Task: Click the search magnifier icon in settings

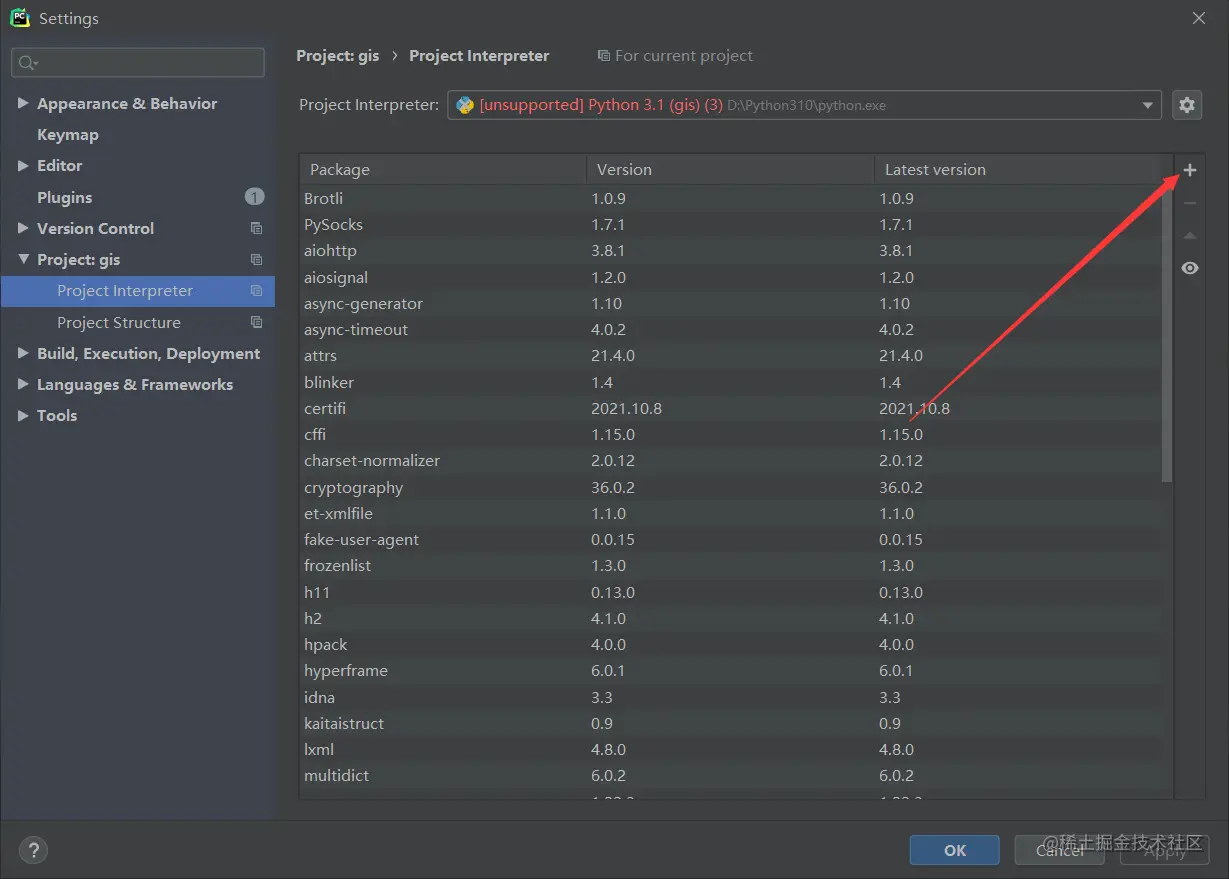Action: (27, 63)
